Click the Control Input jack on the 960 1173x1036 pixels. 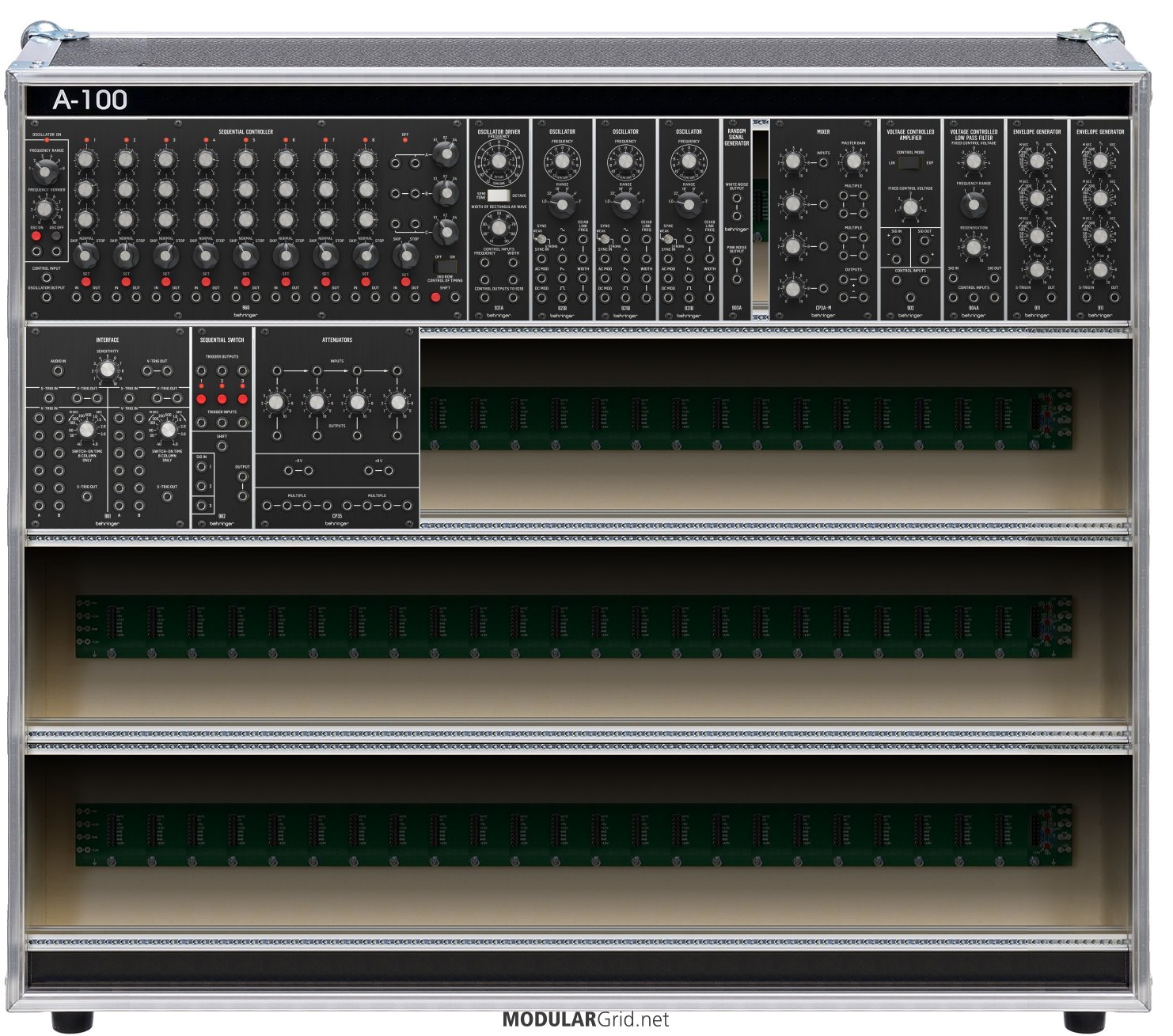point(47,278)
